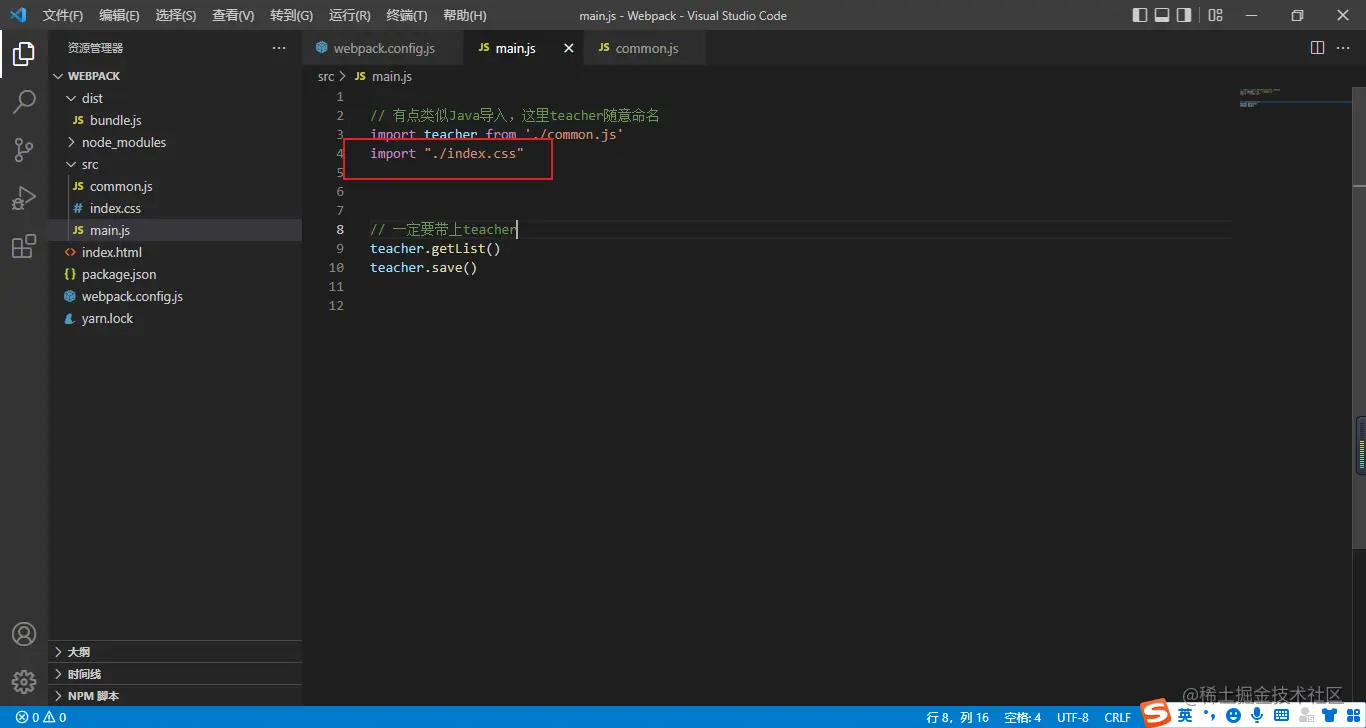Expand the 大纲 section
Viewport: 1366px width, 728px height.
[176, 652]
